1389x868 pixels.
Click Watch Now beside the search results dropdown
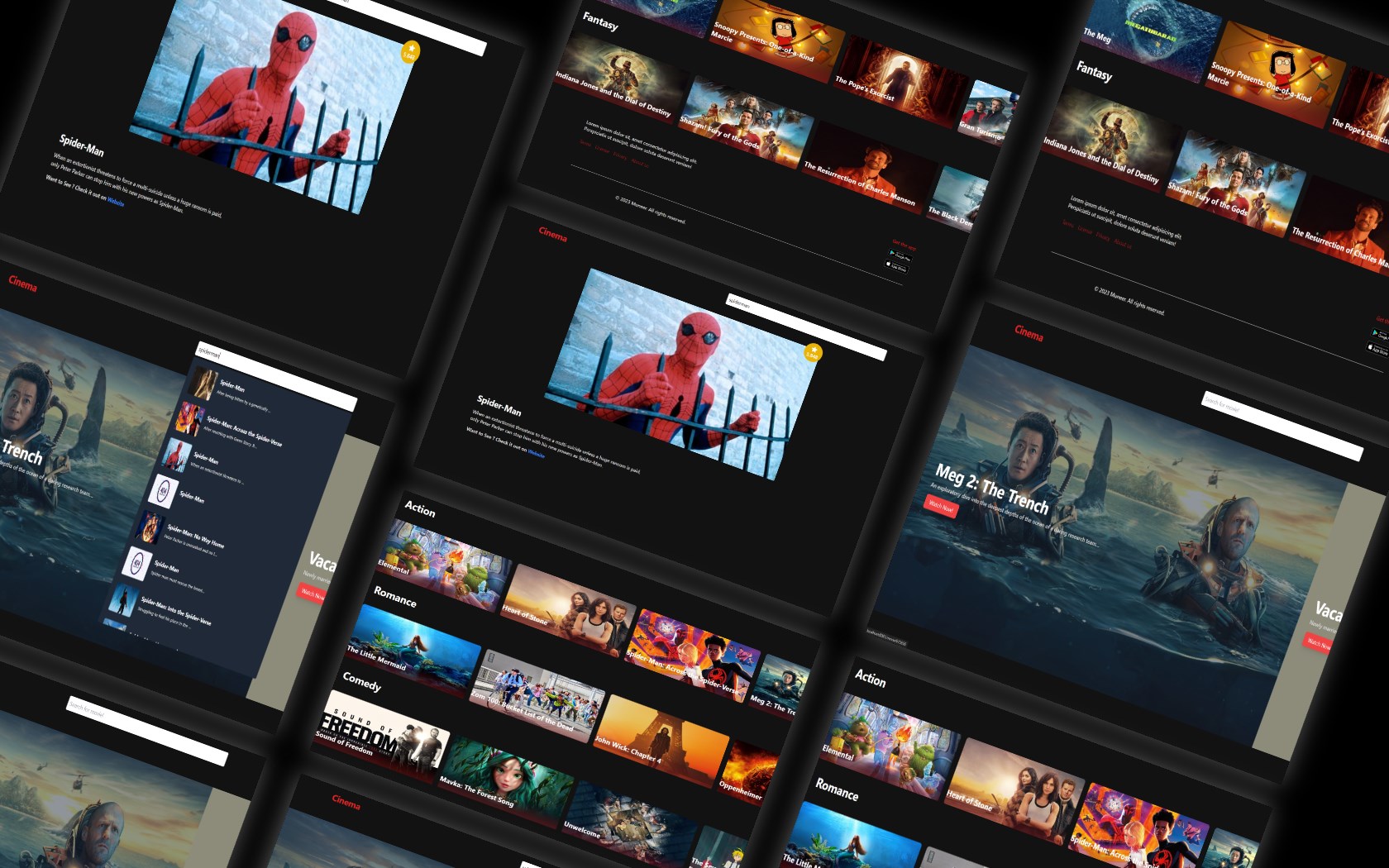tap(311, 592)
